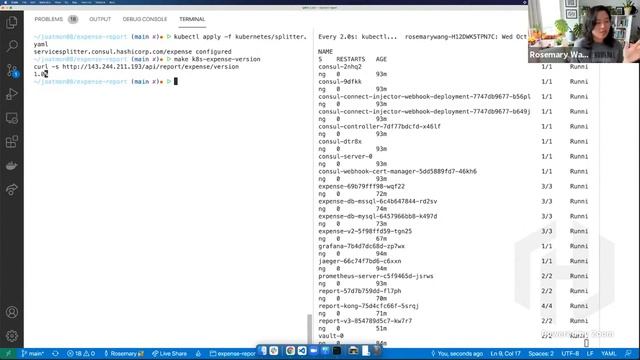Click the 1.0 version output line
This screenshot has height=360, width=640.
pyautogui.click(x=41, y=74)
